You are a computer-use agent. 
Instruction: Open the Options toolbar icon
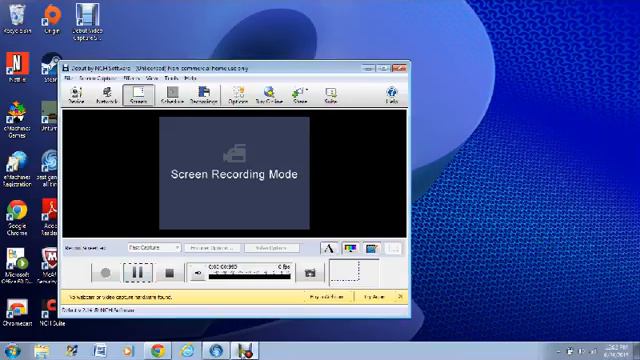point(238,95)
